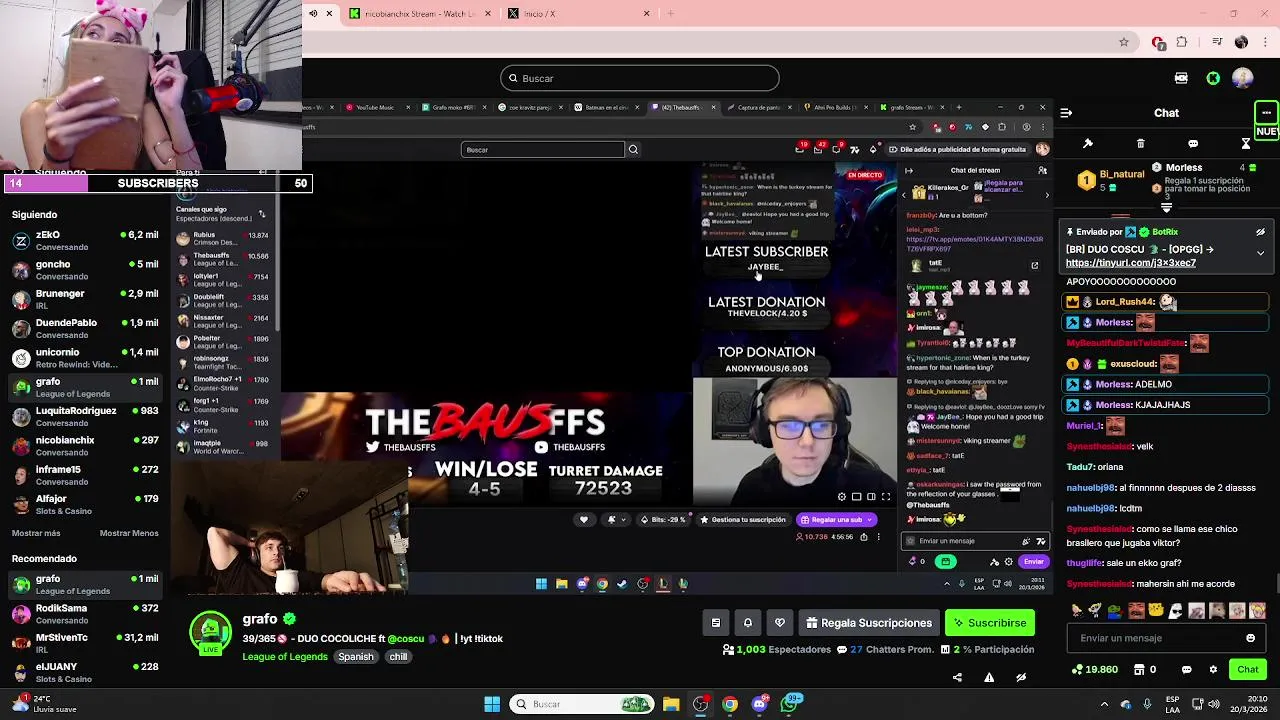
Task: Open File Explorer from taskbar
Action: (x=671, y=704)
